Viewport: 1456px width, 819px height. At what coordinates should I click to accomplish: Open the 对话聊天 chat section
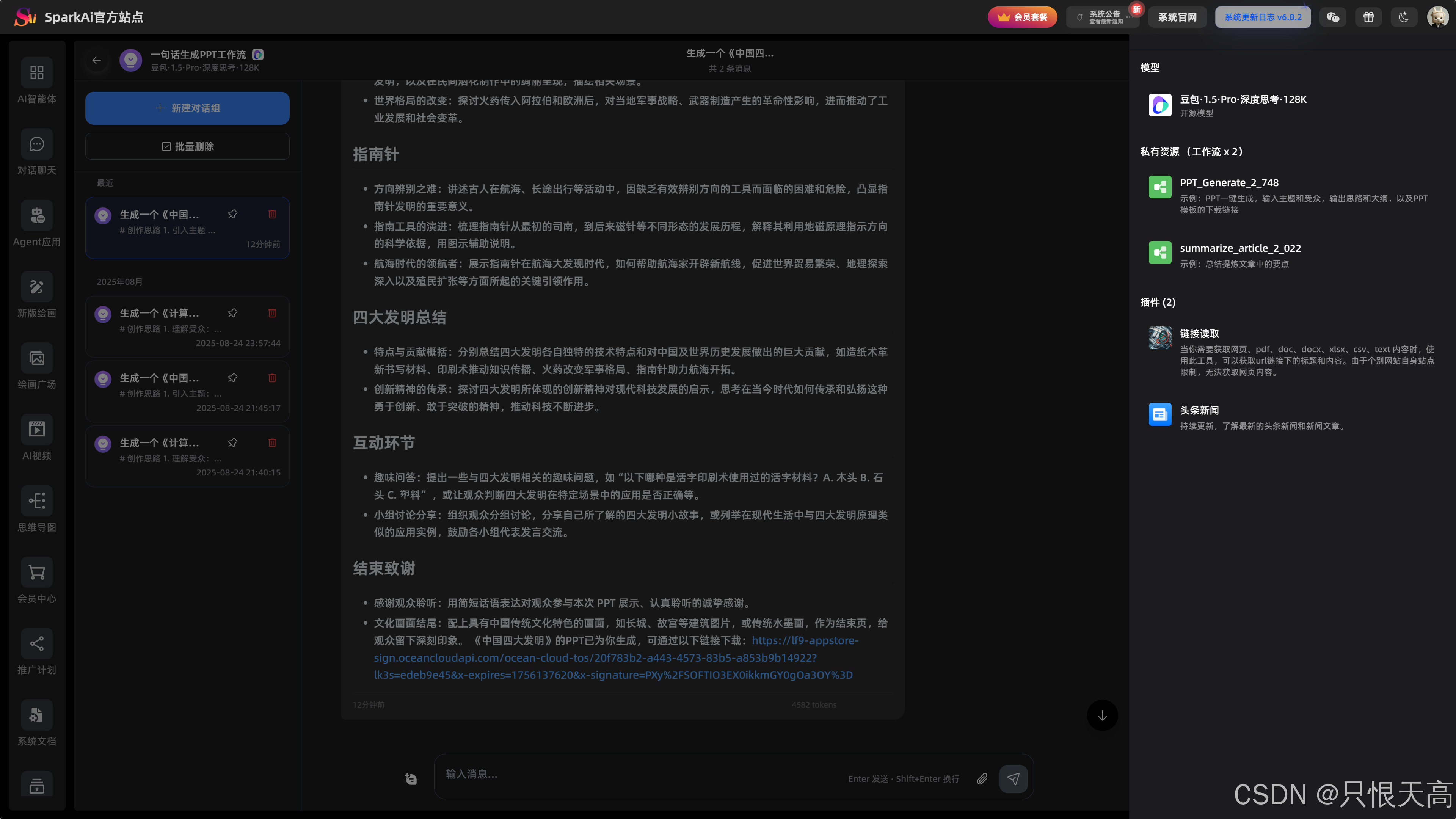[37, 152]
